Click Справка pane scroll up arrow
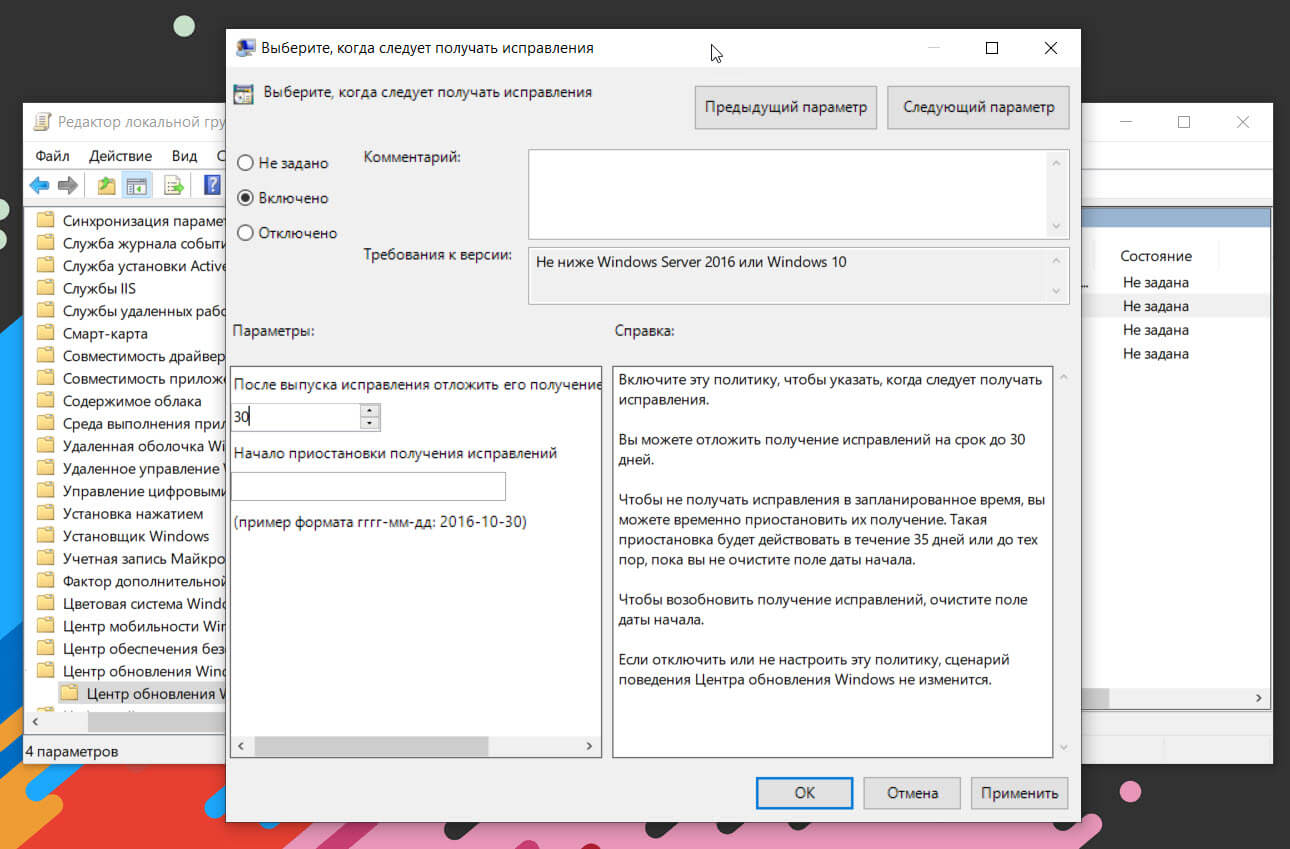 (x=1062, y=377)
